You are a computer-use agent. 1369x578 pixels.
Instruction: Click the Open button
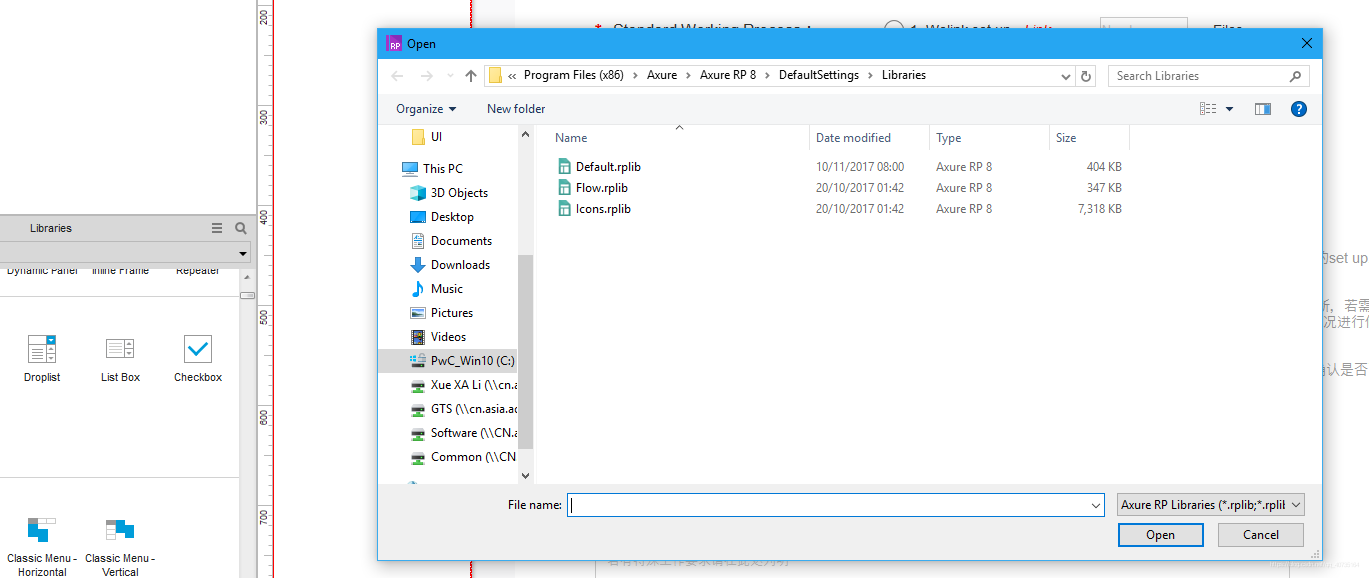1160,535
